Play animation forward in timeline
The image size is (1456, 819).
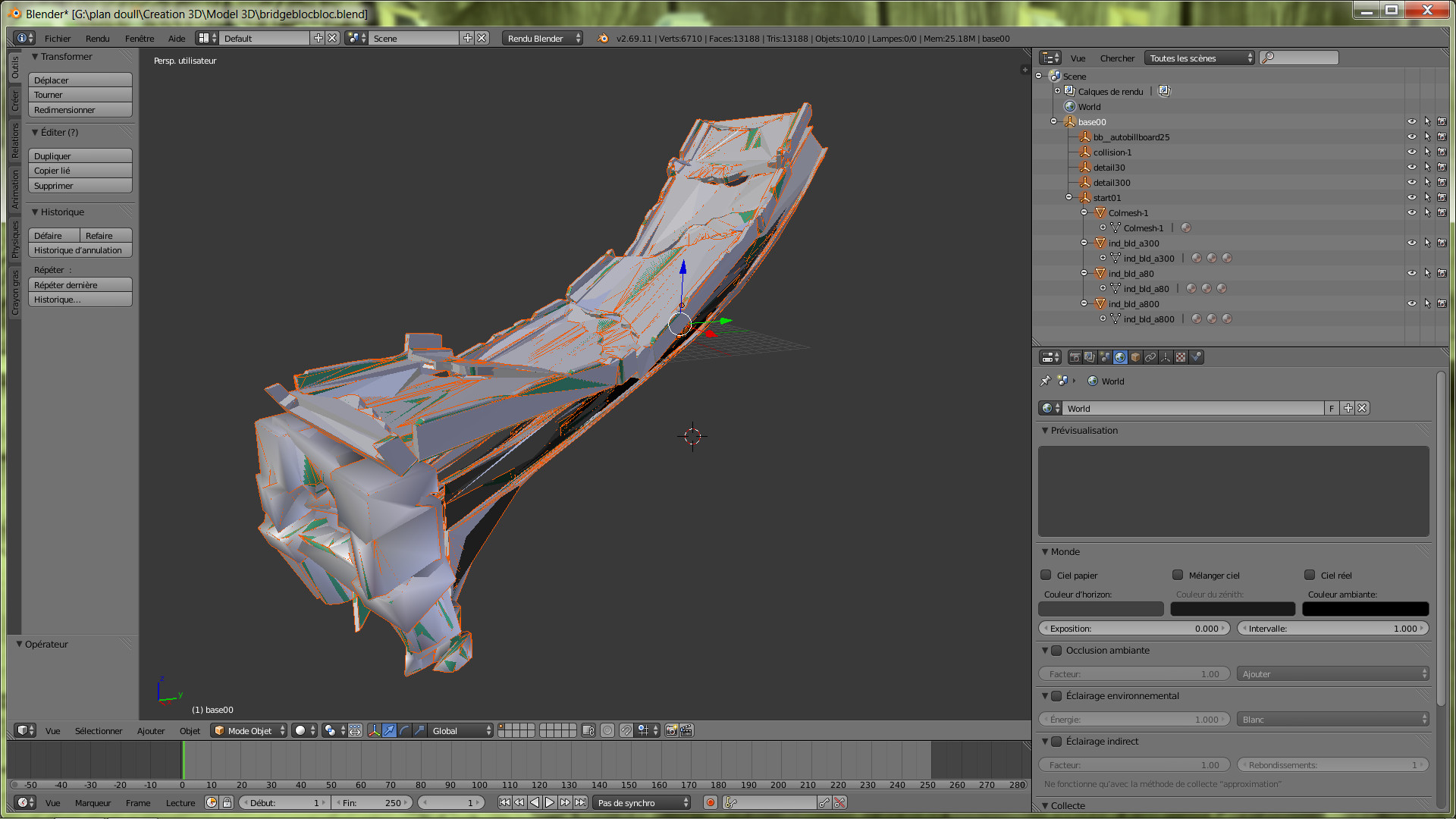click(x=550, y=802)
